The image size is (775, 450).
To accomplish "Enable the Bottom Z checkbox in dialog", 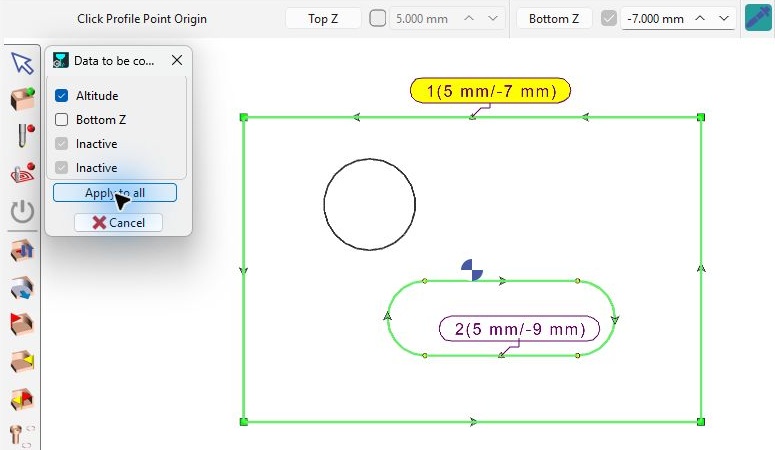I will (x=61, y=120).
